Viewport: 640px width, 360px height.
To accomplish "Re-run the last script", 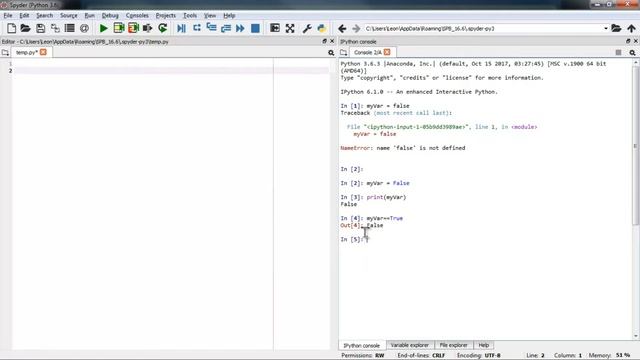I will [x=162, y=28].
